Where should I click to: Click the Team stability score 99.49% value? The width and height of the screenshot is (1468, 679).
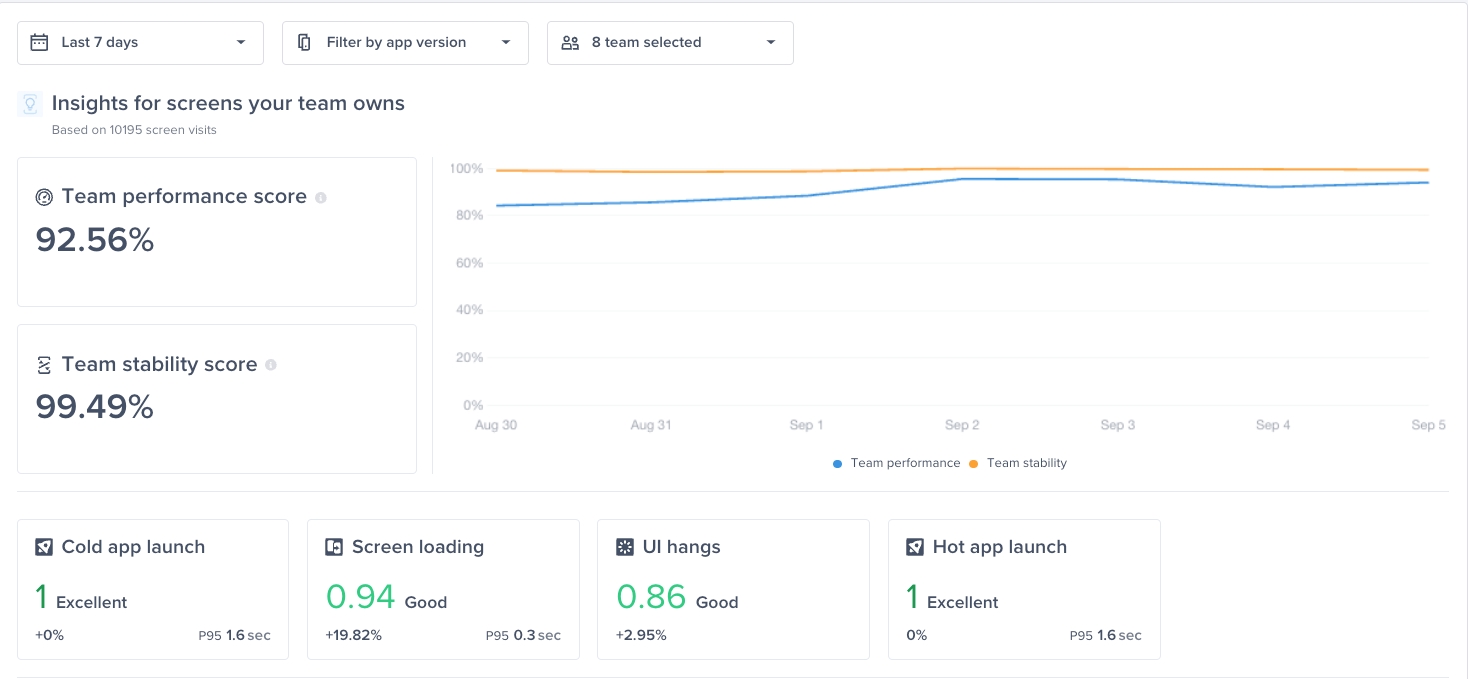[x=95, y=407]
